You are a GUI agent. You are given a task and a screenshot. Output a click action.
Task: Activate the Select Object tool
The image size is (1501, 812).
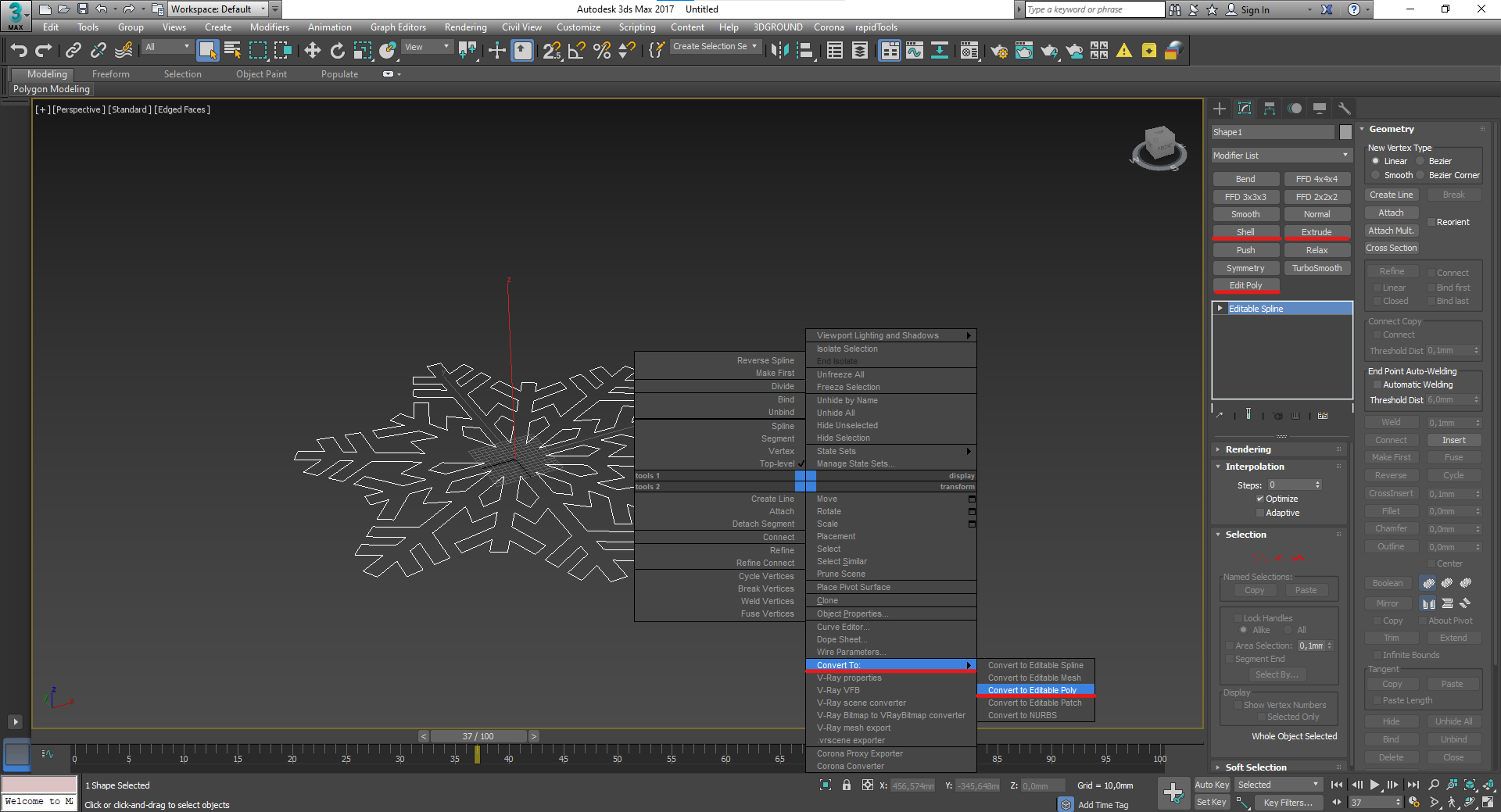tap(207, 51)
